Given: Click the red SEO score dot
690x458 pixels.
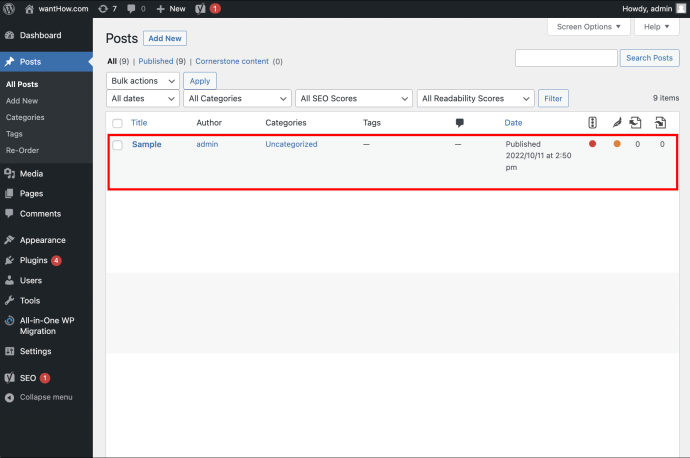Looking at the screenshot, I should pos(592,143).
